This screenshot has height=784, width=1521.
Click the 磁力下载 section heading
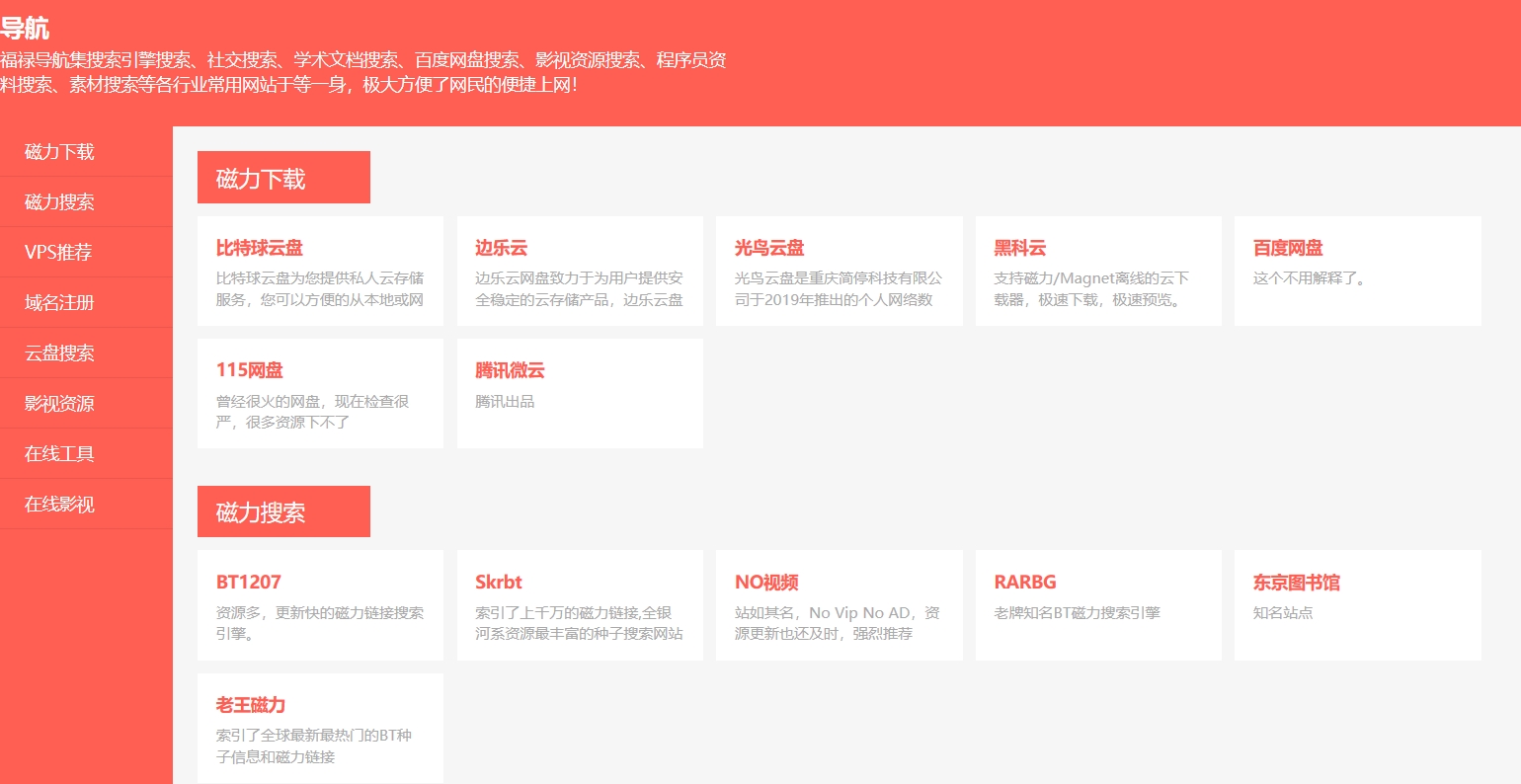tap(283, 178)
